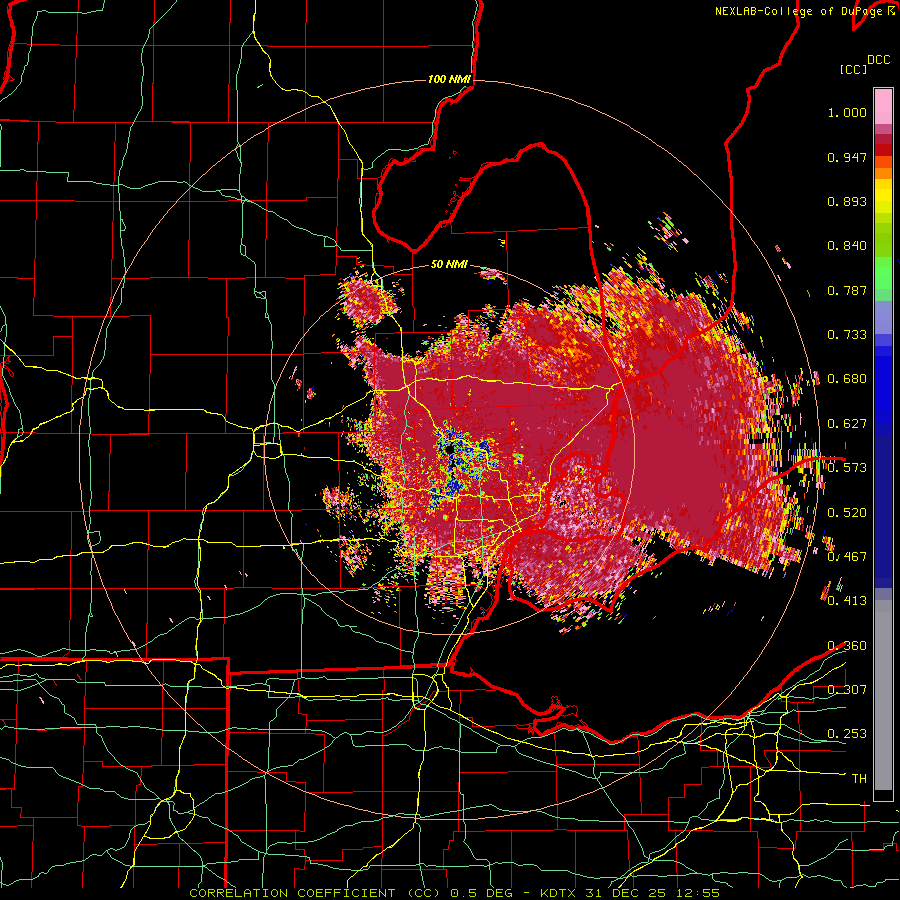Click the 0.413 color scale value
900x900 pixels.
[847, 601]
